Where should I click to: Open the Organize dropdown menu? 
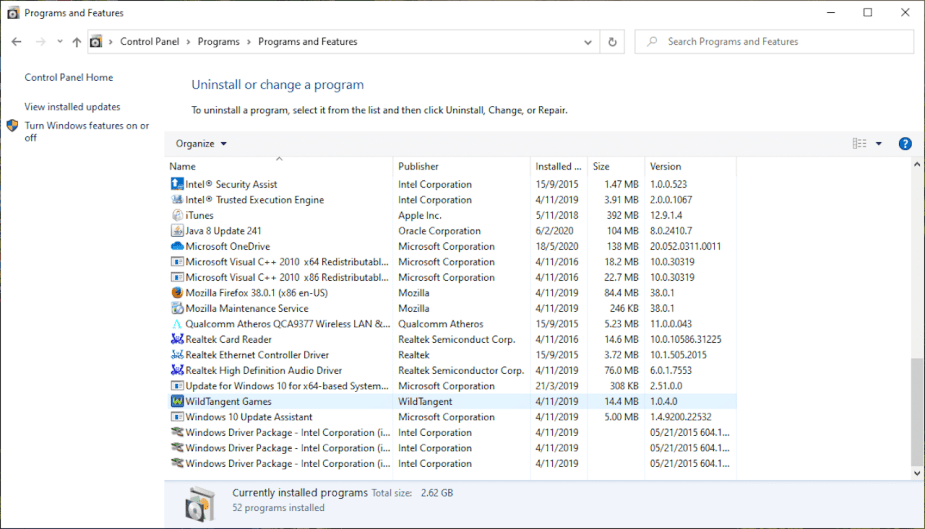pyautogui.click(x=201, y=144)
